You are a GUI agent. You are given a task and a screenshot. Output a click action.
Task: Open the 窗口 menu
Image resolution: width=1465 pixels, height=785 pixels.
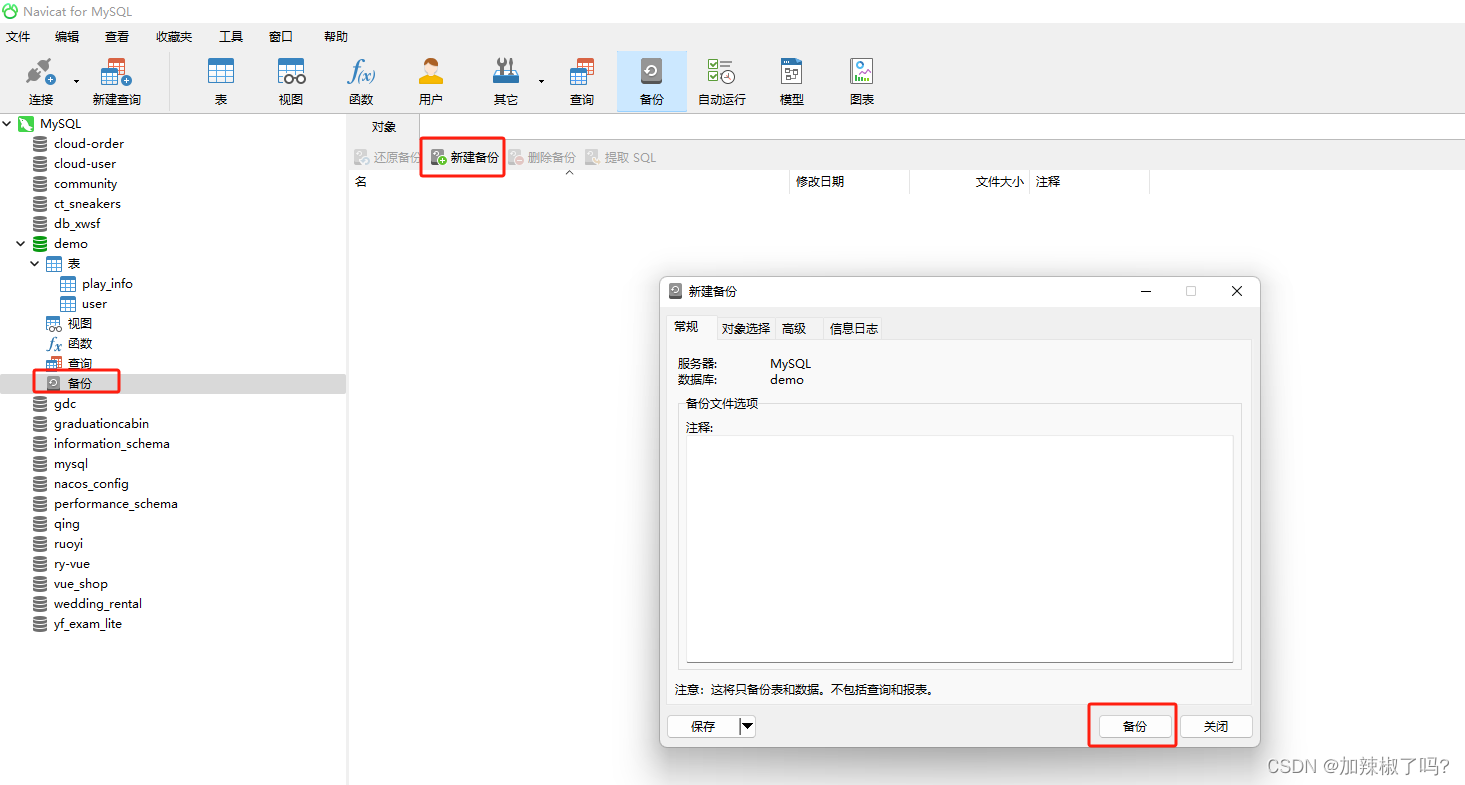pos(281,37)
